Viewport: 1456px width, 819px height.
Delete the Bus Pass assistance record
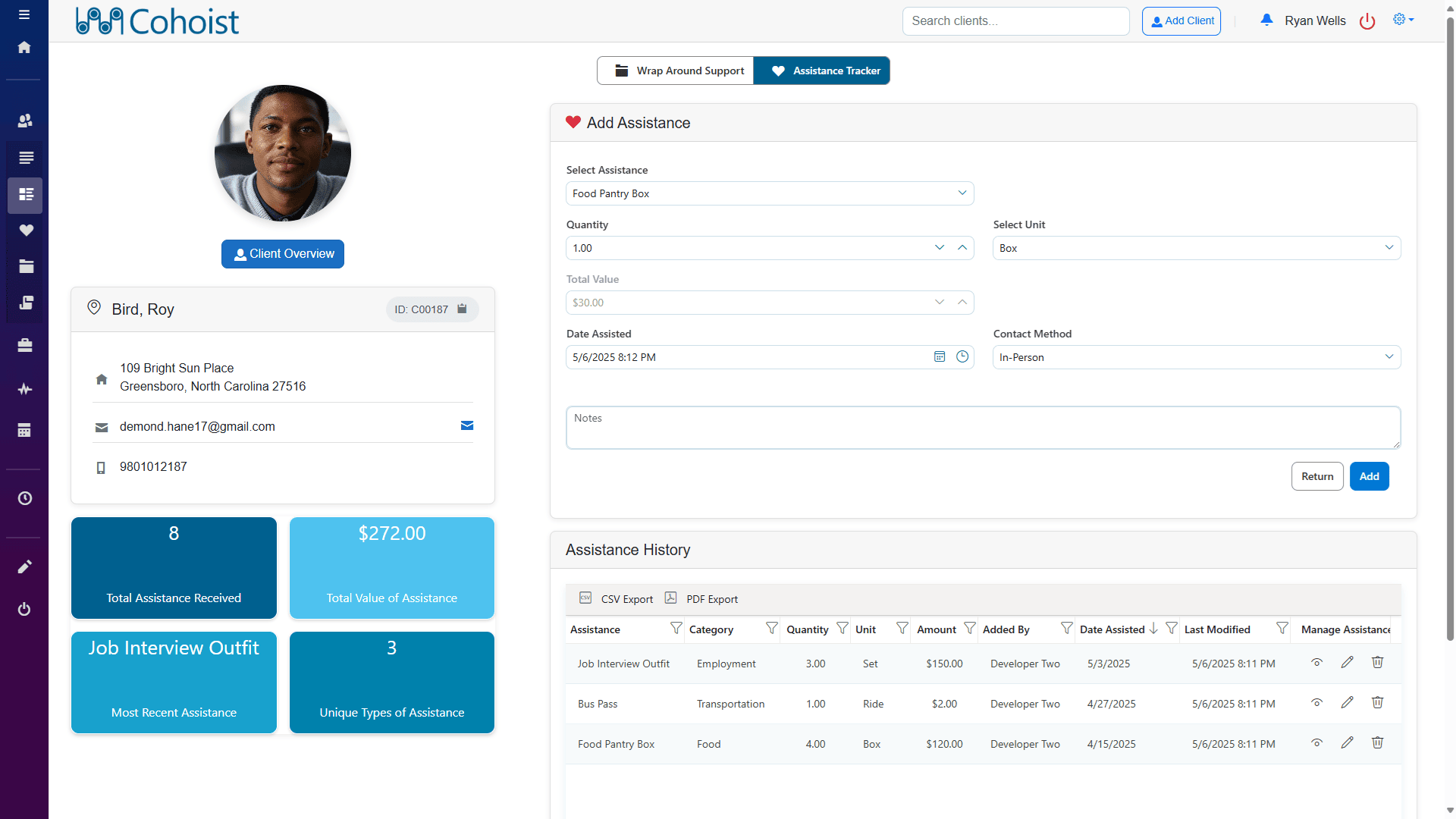click(1377, 703)
